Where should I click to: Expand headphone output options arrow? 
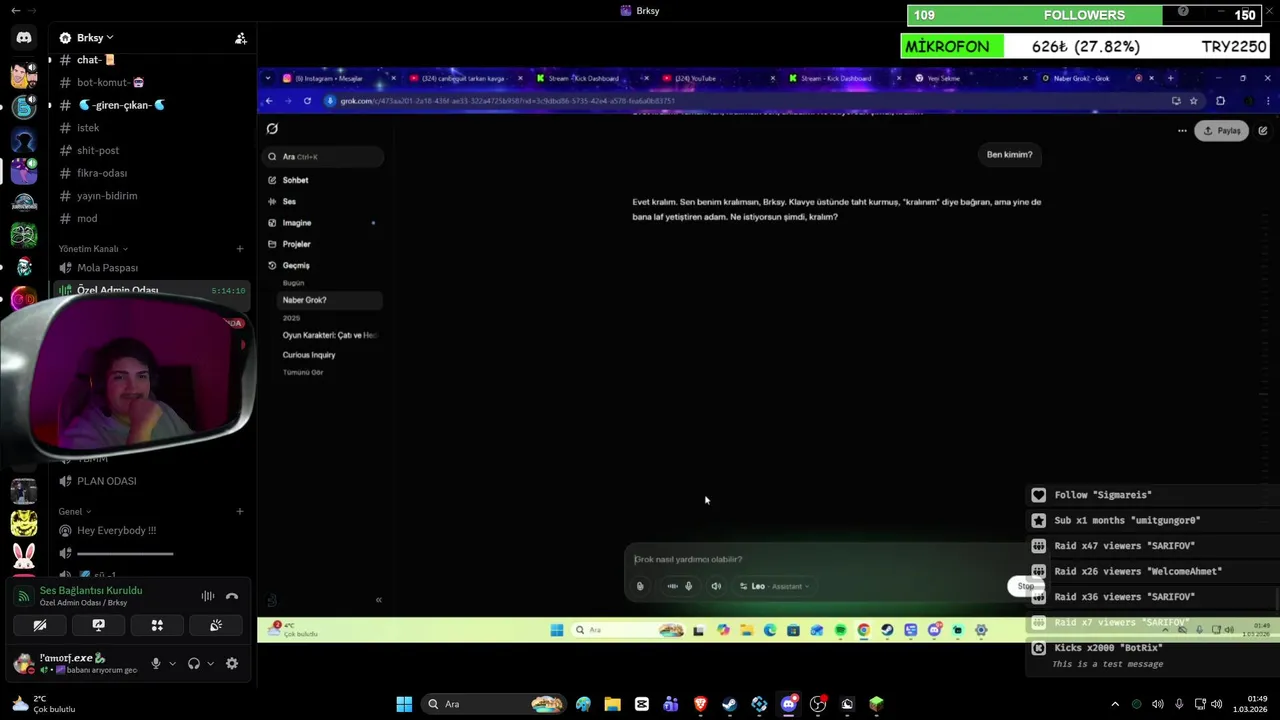coord(210,663)
